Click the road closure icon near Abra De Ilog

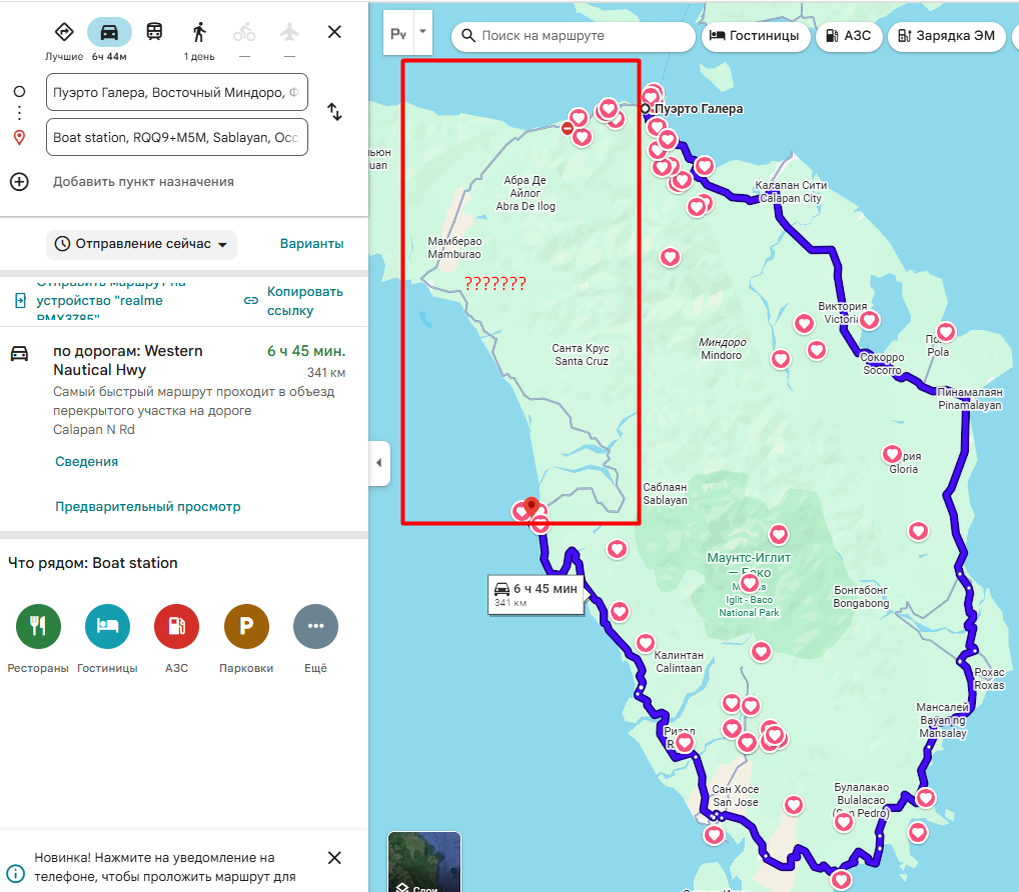[x=567, y=129]
